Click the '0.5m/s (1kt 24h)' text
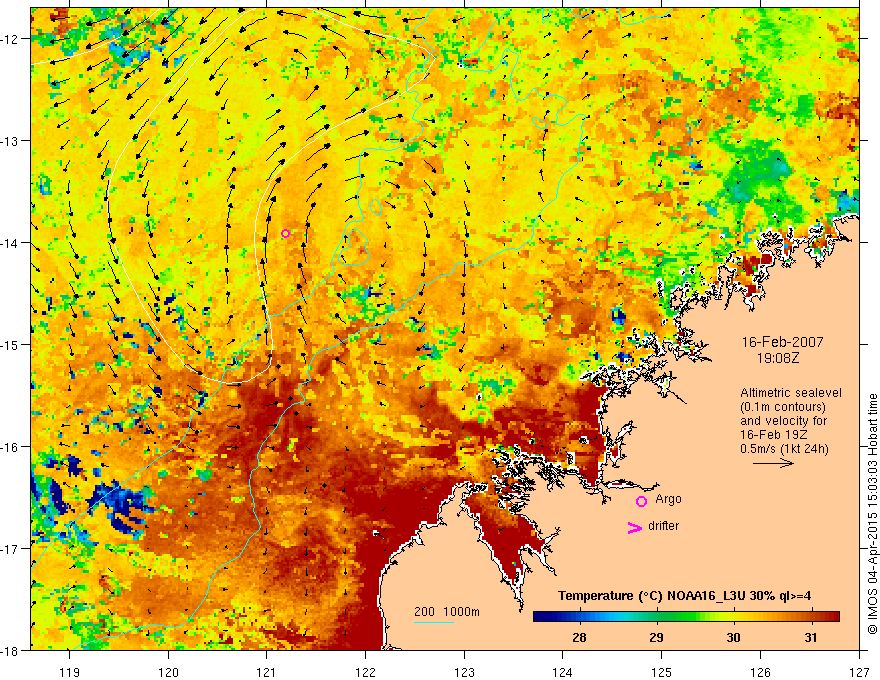 click(784, 449)
